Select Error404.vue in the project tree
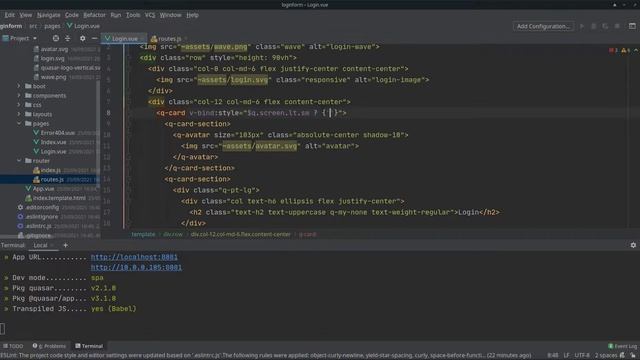The width and height of the screenshot is (640, 360). (x=58, y=133)
